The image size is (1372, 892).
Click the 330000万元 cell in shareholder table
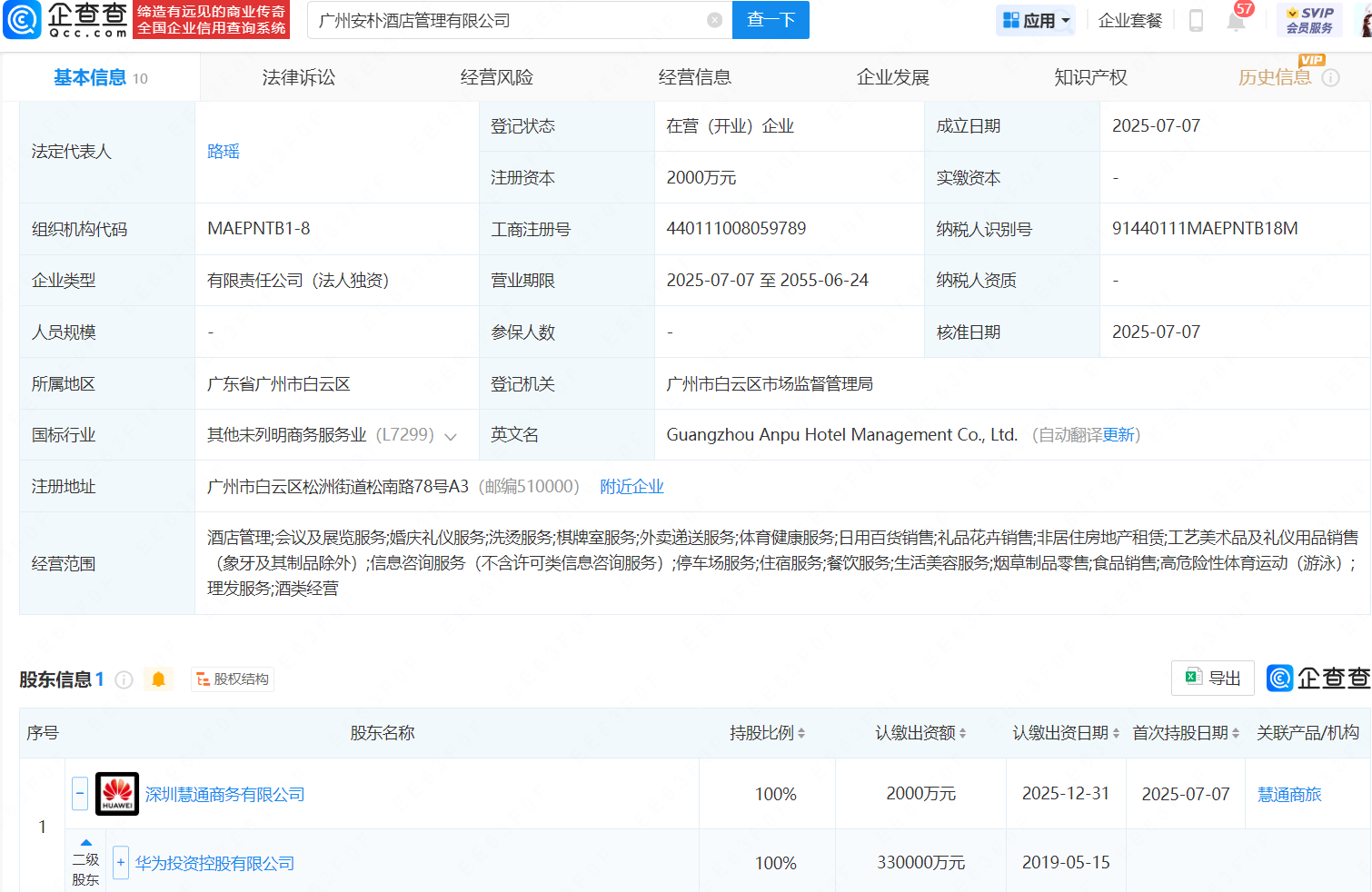point(921,863)
